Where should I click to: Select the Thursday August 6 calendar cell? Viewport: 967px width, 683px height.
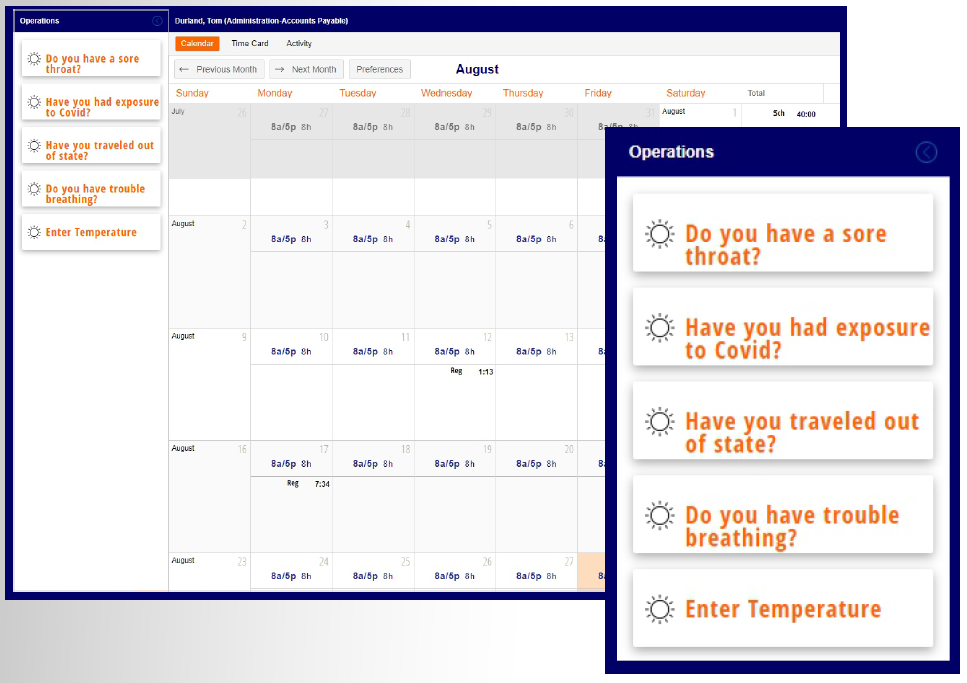[536, 271]
